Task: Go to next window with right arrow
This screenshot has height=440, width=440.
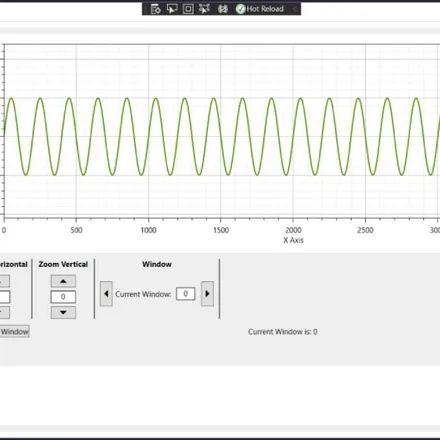Action: (x=207, y=294)
